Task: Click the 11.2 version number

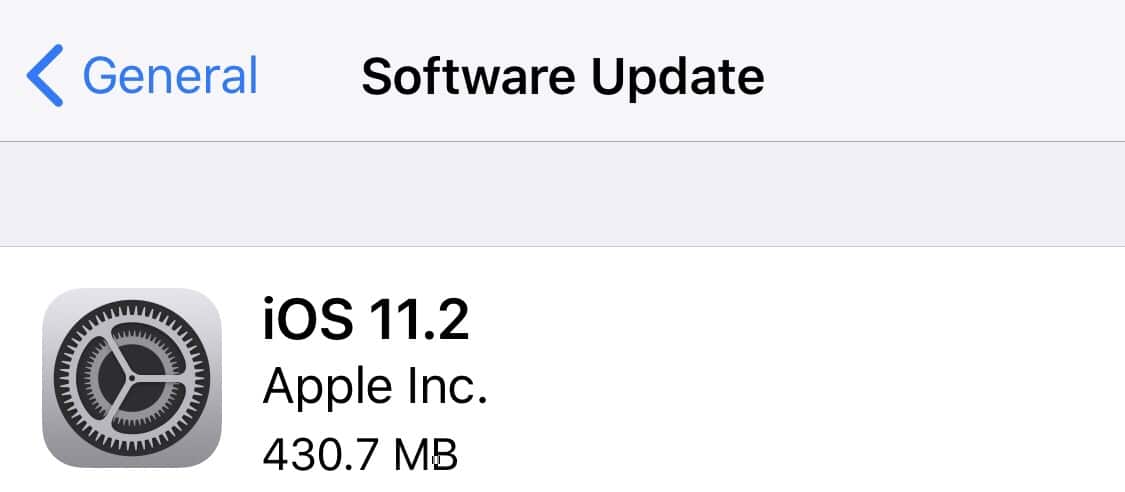Action: [418, 319]
